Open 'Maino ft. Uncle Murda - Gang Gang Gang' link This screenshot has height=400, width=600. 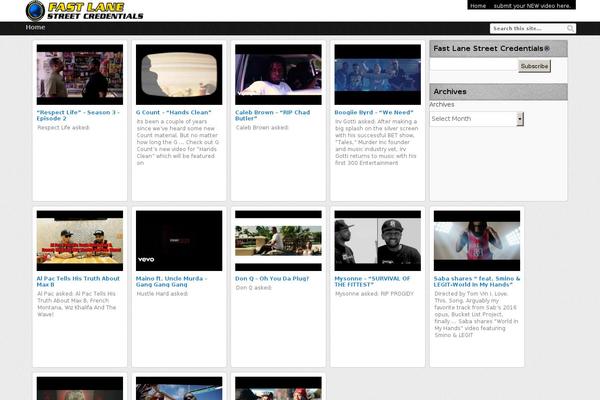(171, 281)
